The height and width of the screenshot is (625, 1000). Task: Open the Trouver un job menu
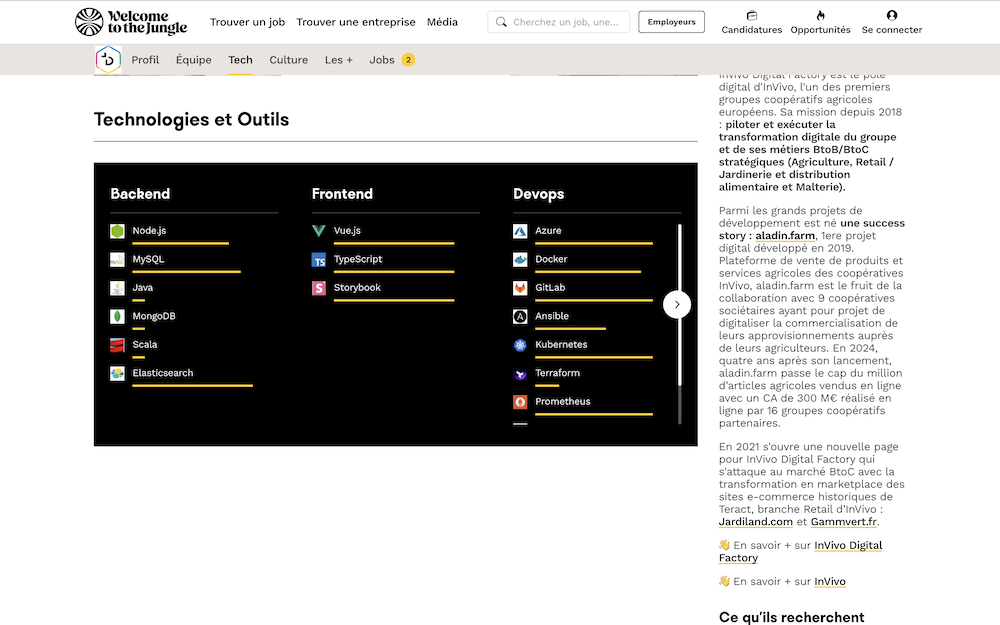pyautogui.click(x=247, y=22)
